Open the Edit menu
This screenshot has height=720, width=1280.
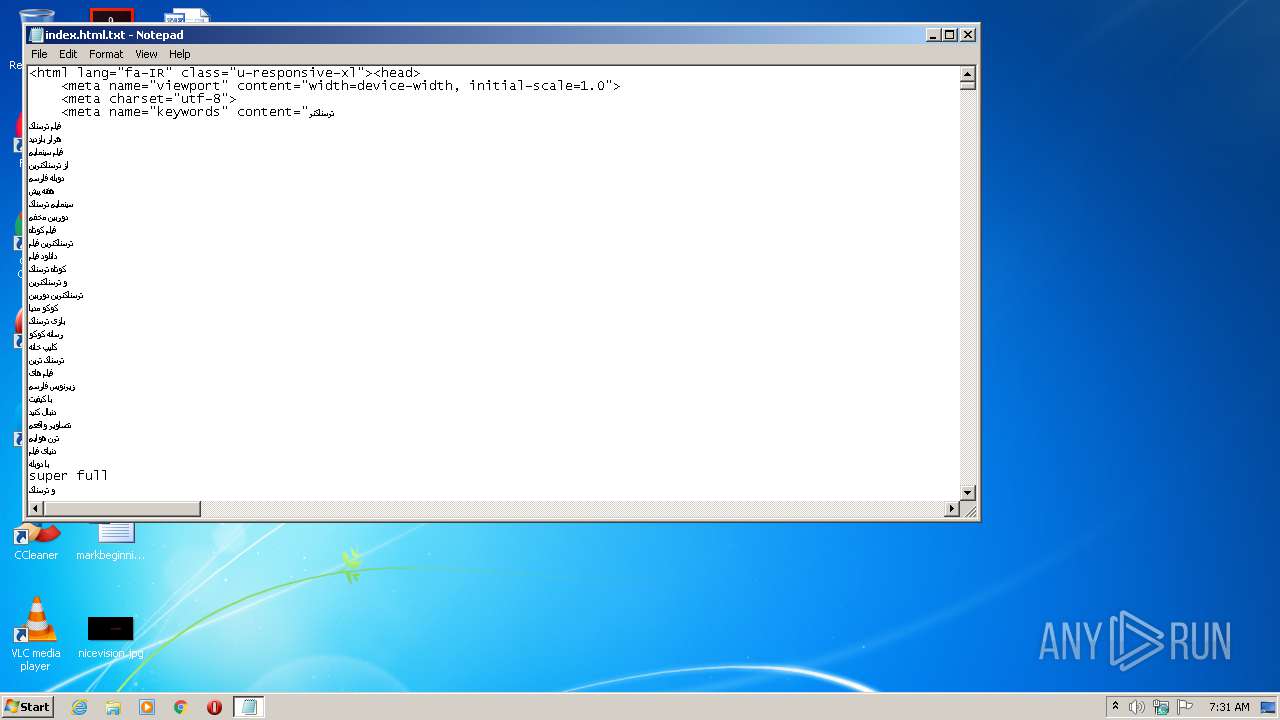pos(68,54)
